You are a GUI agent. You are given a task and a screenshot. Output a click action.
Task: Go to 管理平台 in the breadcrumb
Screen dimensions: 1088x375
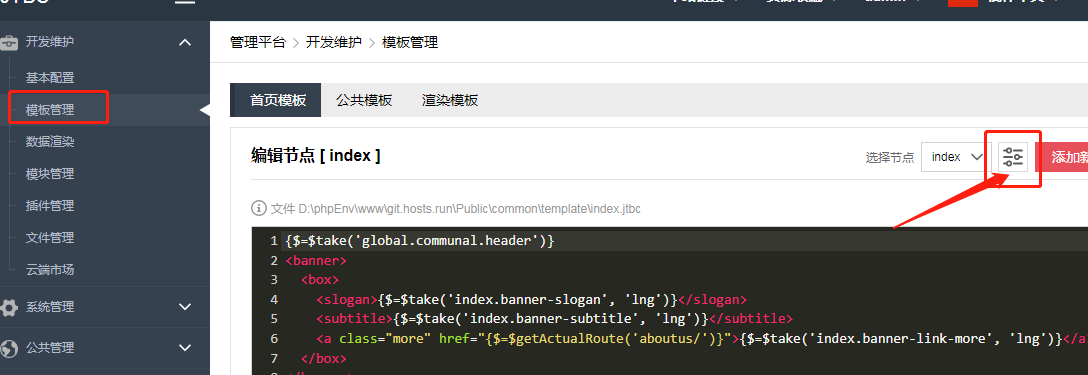257,42
